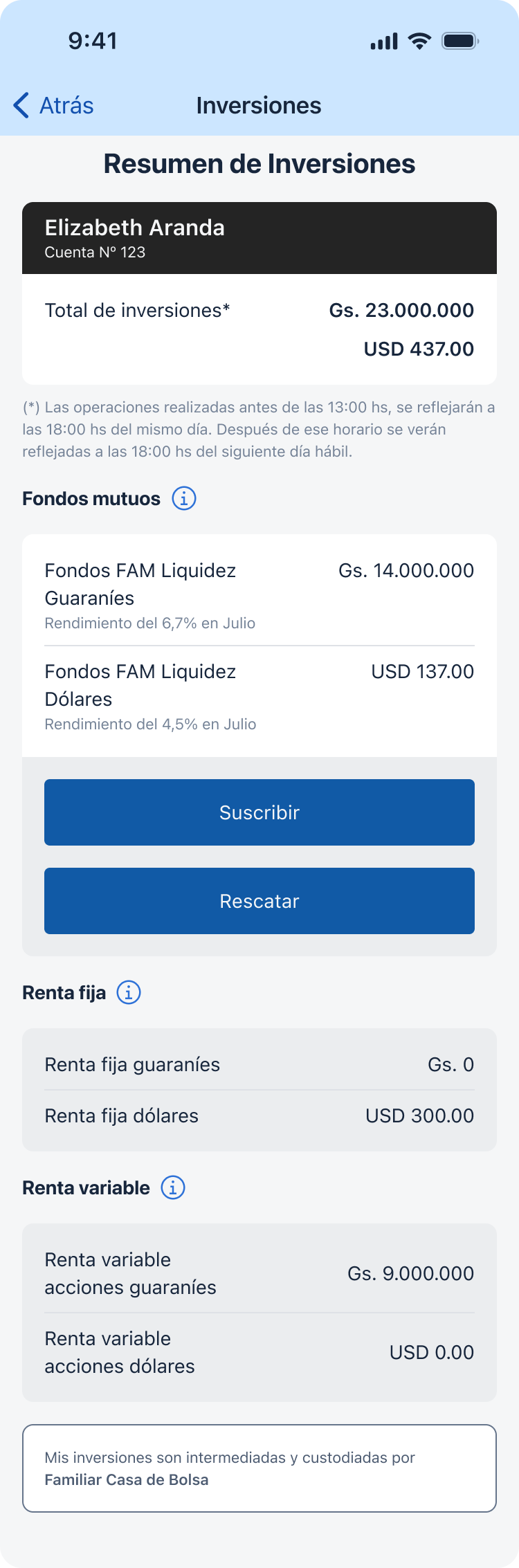Select Fondos FAM Liquidez Guaraníes row
This screenshot has width=519, height=1568.
pos(259,594)
